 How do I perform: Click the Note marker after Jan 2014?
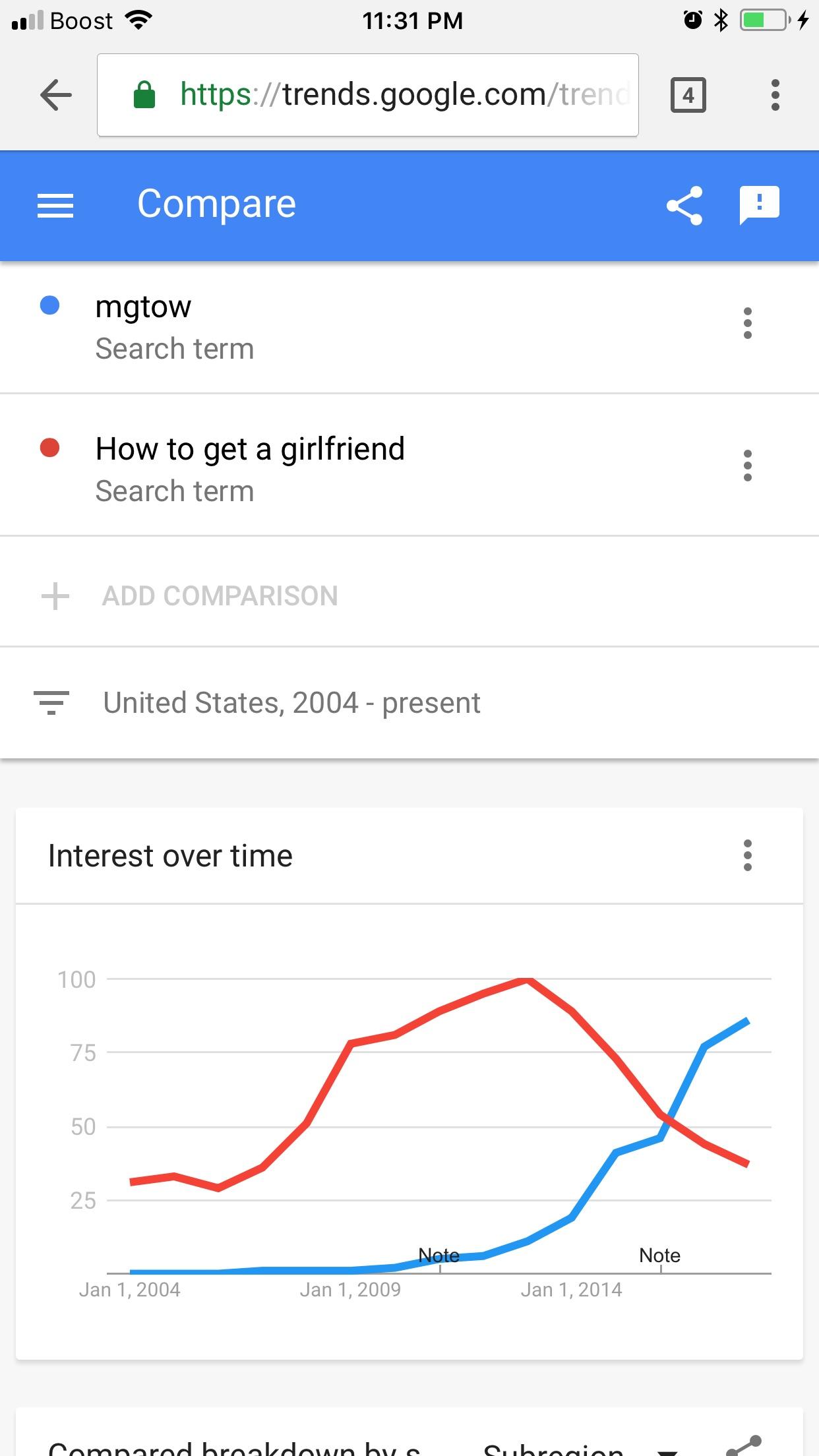(660, 1256)
